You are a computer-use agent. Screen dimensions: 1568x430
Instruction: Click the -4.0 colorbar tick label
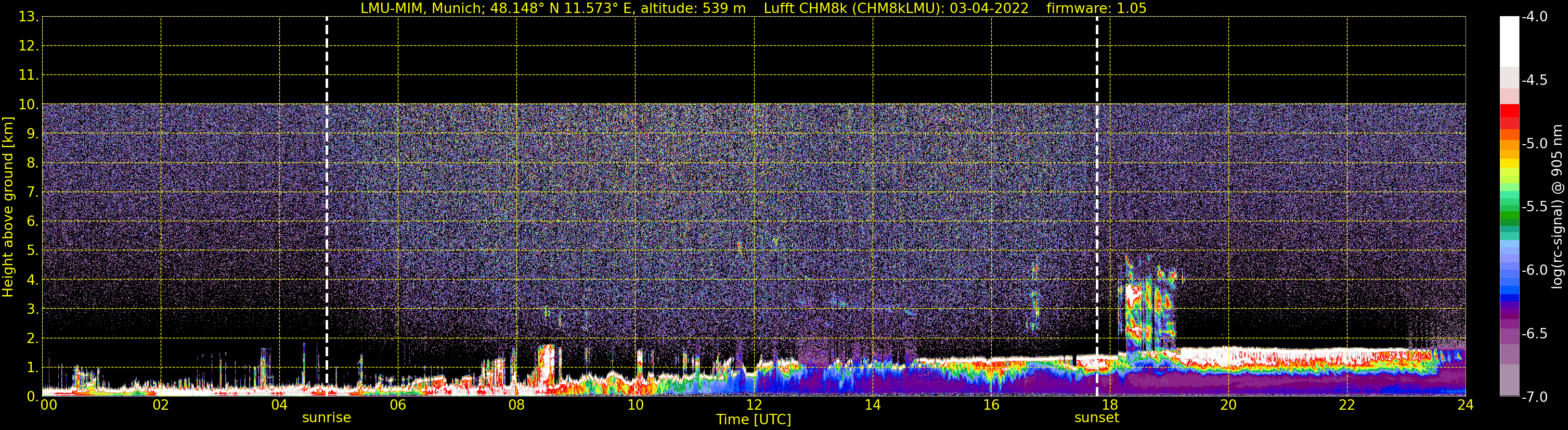[1534, 17]
